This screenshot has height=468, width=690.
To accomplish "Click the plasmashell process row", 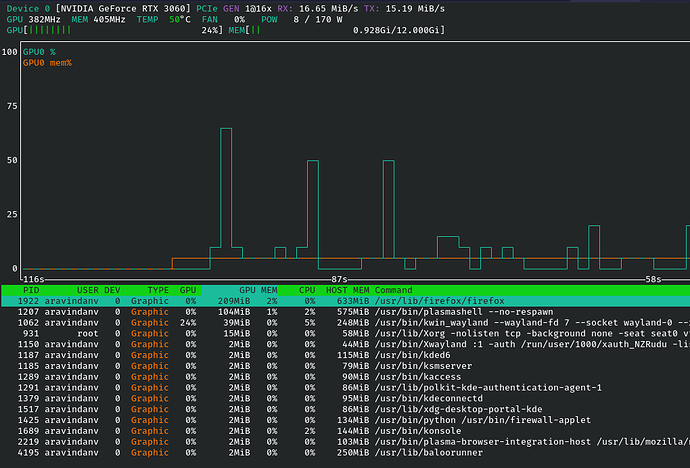I will (345, 313).
